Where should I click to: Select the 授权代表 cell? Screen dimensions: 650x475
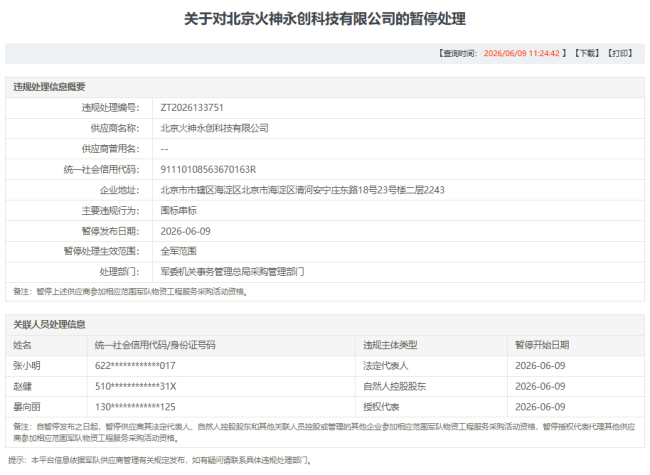pos(381,407)
